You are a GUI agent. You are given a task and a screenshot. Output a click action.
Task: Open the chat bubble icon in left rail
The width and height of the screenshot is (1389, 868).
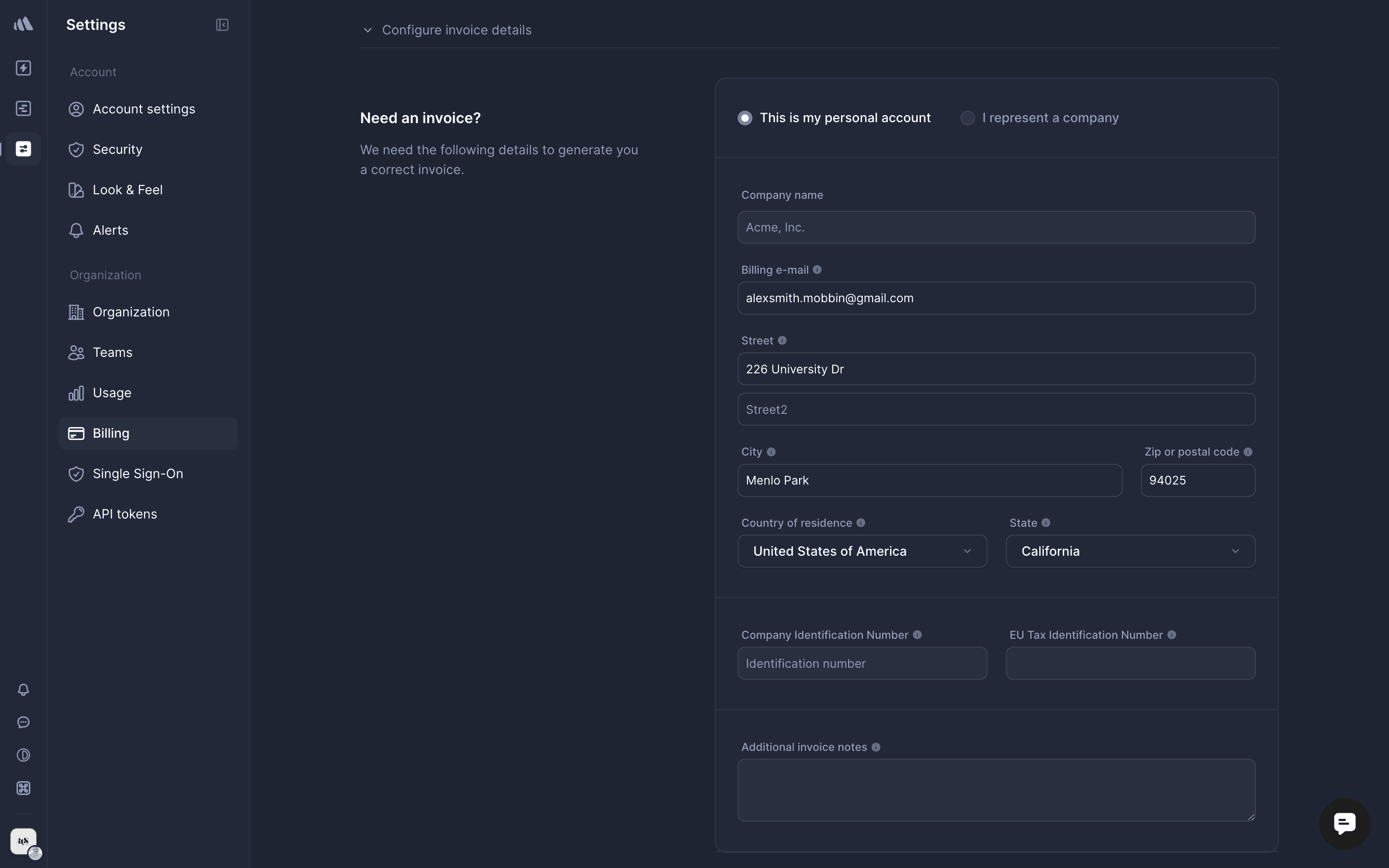(23, 722)
